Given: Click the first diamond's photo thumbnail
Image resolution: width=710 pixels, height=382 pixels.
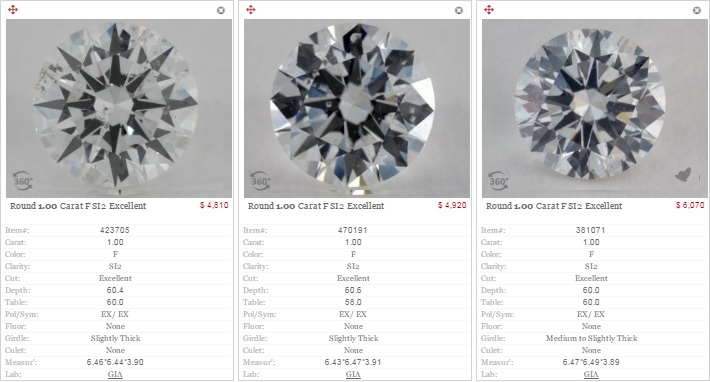Looking at the screenshot, I should click(119, 108).
